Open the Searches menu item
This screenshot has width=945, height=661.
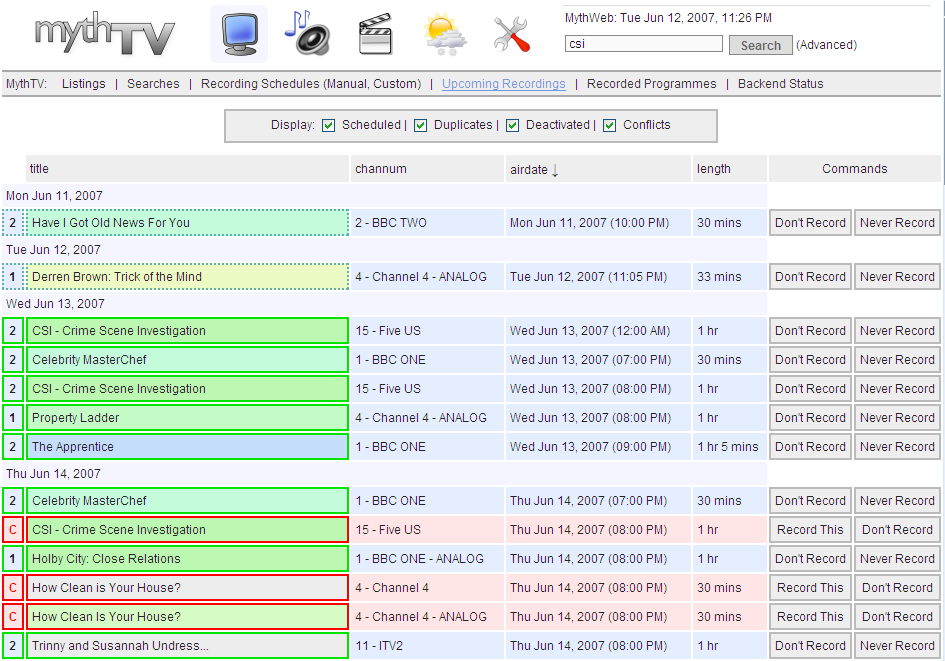click(x=153, y=84)
